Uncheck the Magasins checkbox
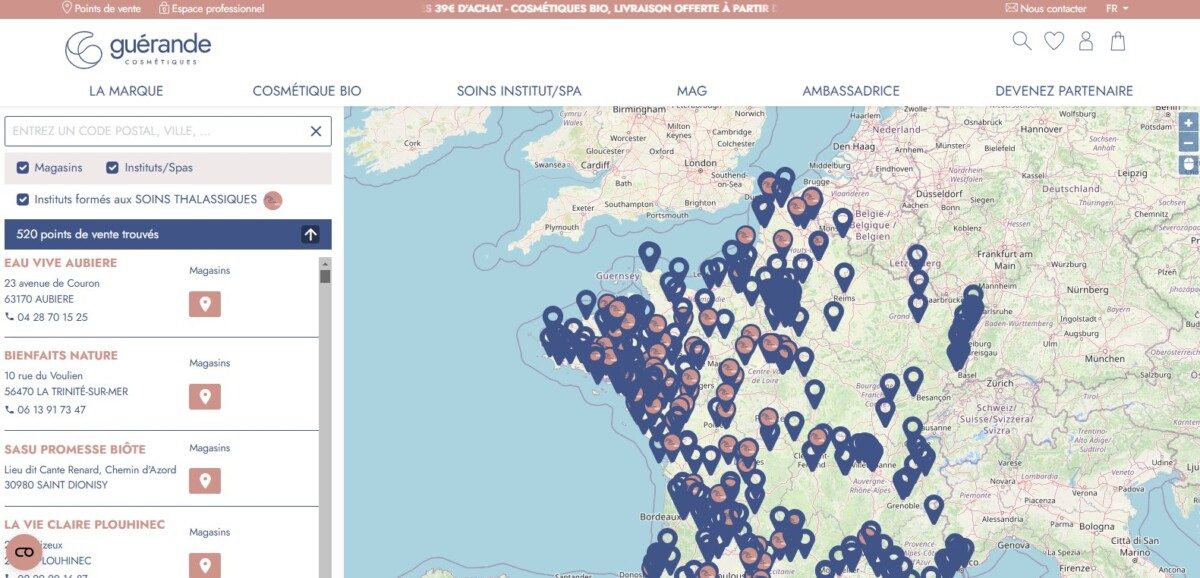The image size is (1200, 578). 23,167
